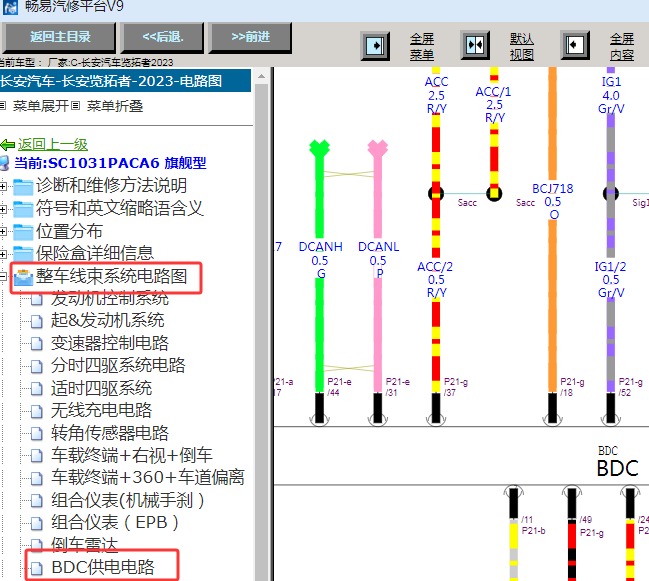This screenshot has height=581, width=649.
Task: Click the /11 P21-b connector pin
Action: pyautogui.click(x=514, y=502)
